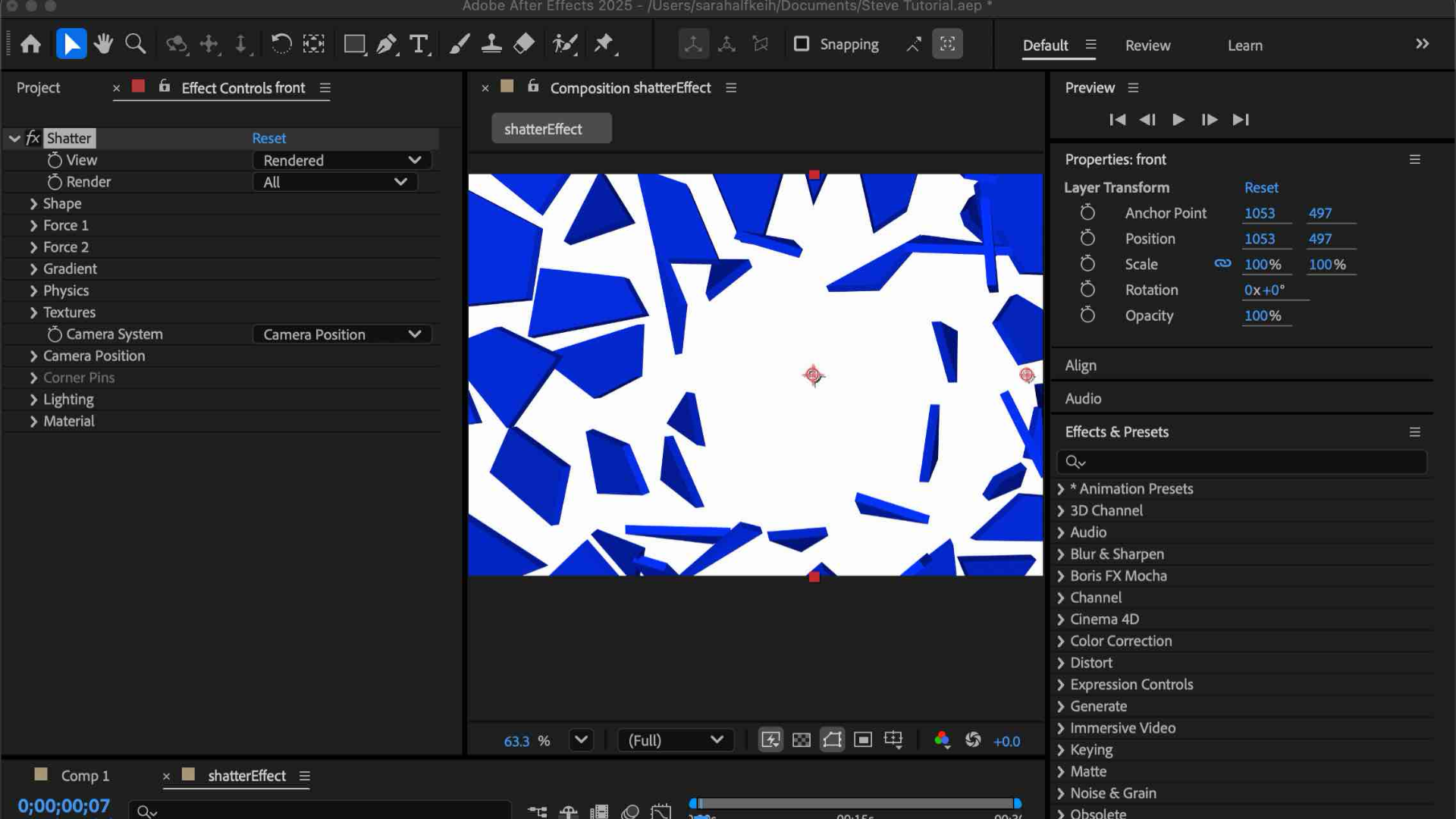Open the View dropdown set to Rendered
Image resolution: width=1456 pixels, height=819 pixels.
(x=341, y=160)
